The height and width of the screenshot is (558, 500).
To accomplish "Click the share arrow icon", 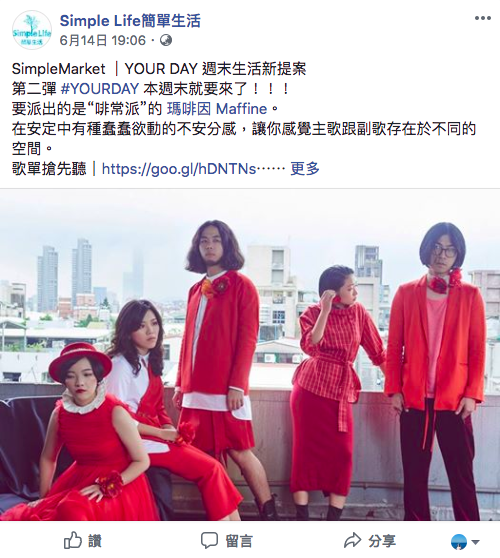I will [x=353, y=541].
